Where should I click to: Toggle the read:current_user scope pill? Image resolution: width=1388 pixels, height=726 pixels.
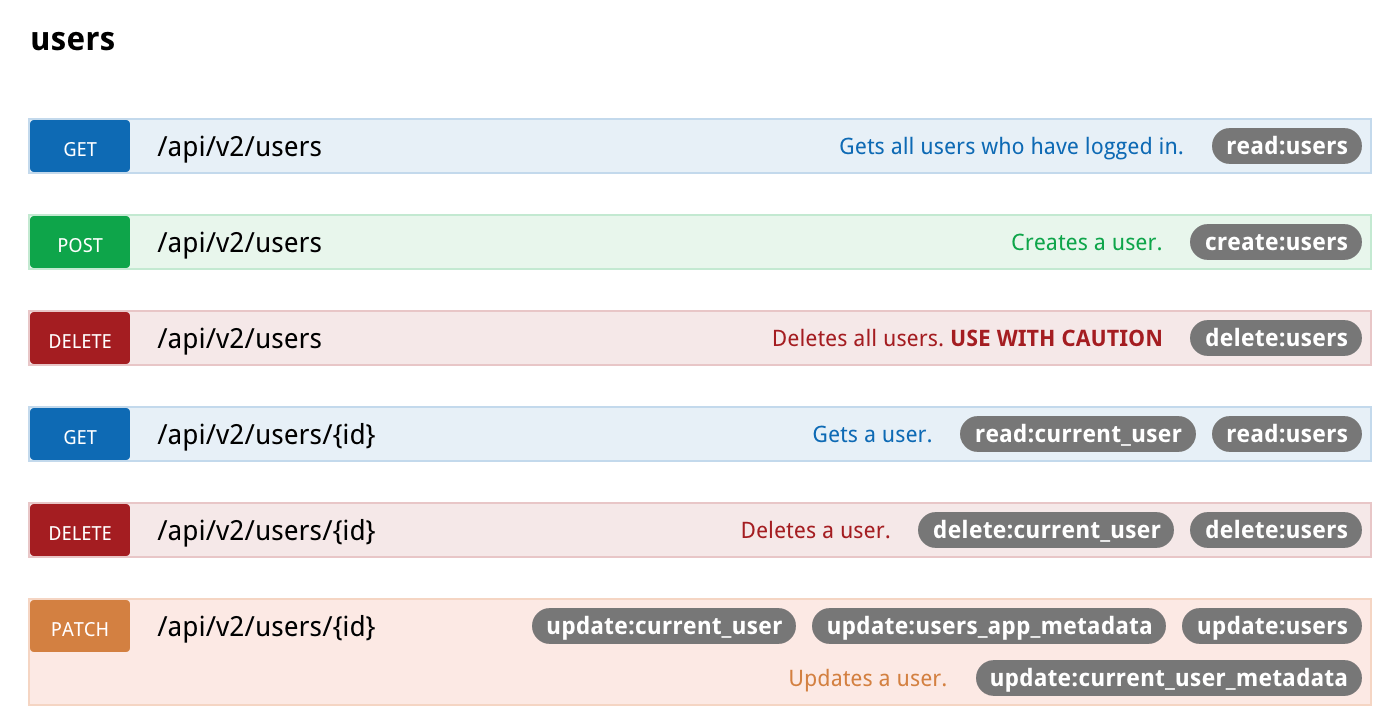pyautogui.click(x=1077, y=434)
